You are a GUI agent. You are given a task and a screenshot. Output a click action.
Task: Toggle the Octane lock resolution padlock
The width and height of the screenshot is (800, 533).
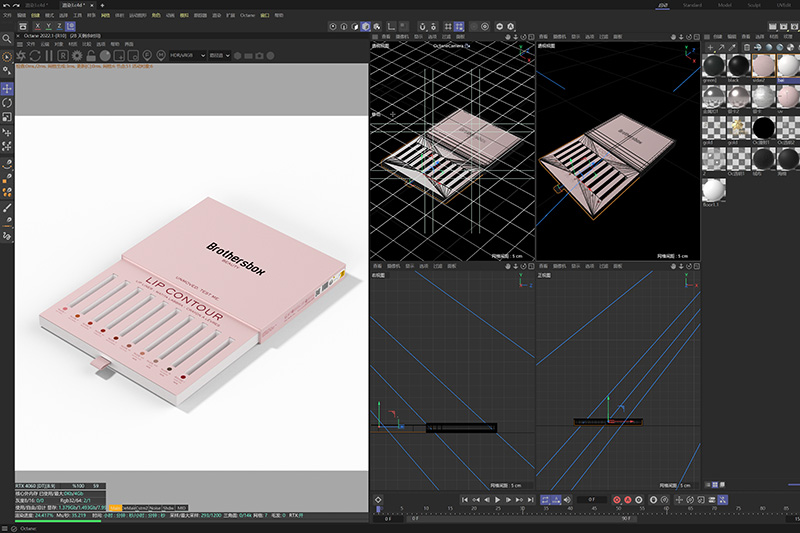91,56
